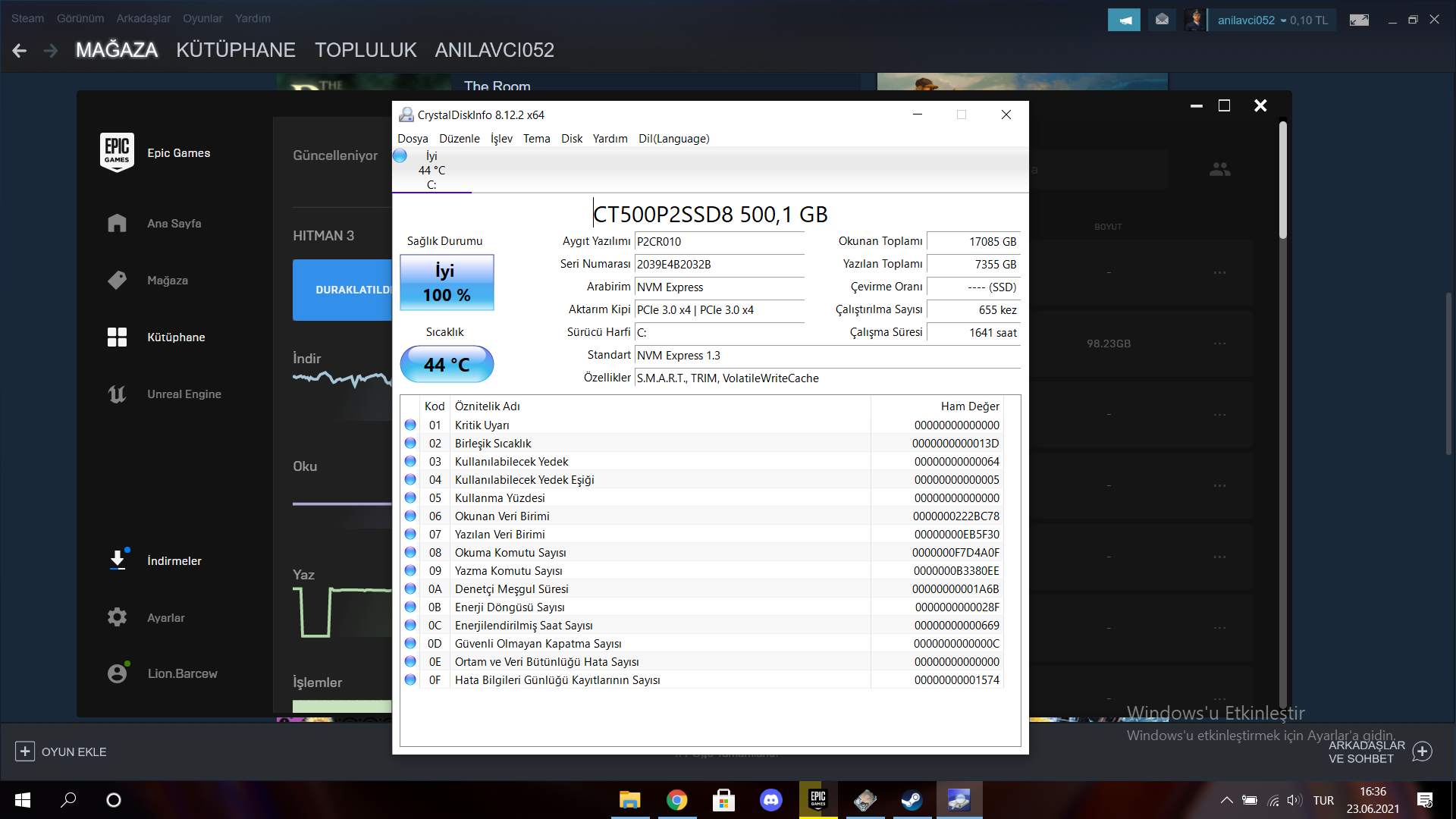Open Mağaza tag icon in Epic launcher

tap(117, 281)
